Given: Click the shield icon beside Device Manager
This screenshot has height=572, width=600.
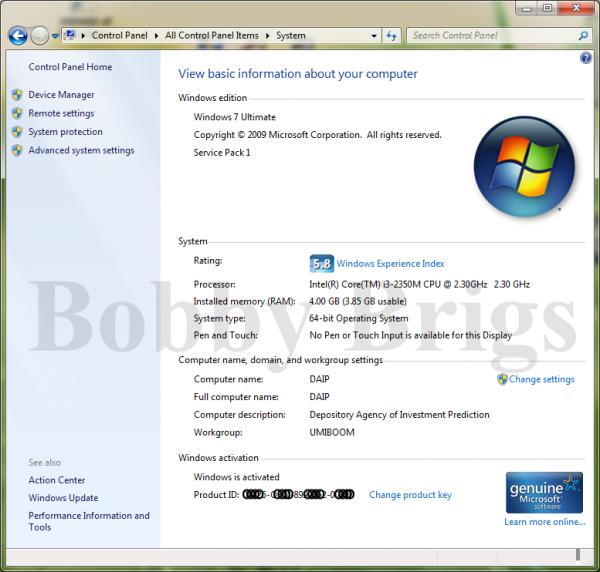Looking at the screenshot, I should (17, 95).
